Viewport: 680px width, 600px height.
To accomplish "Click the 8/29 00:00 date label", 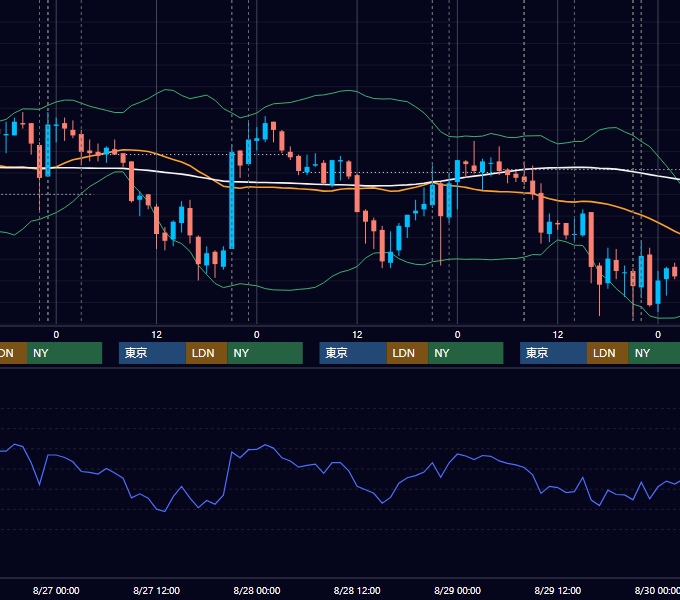I will pyautogui.click(x=457, y=590).
